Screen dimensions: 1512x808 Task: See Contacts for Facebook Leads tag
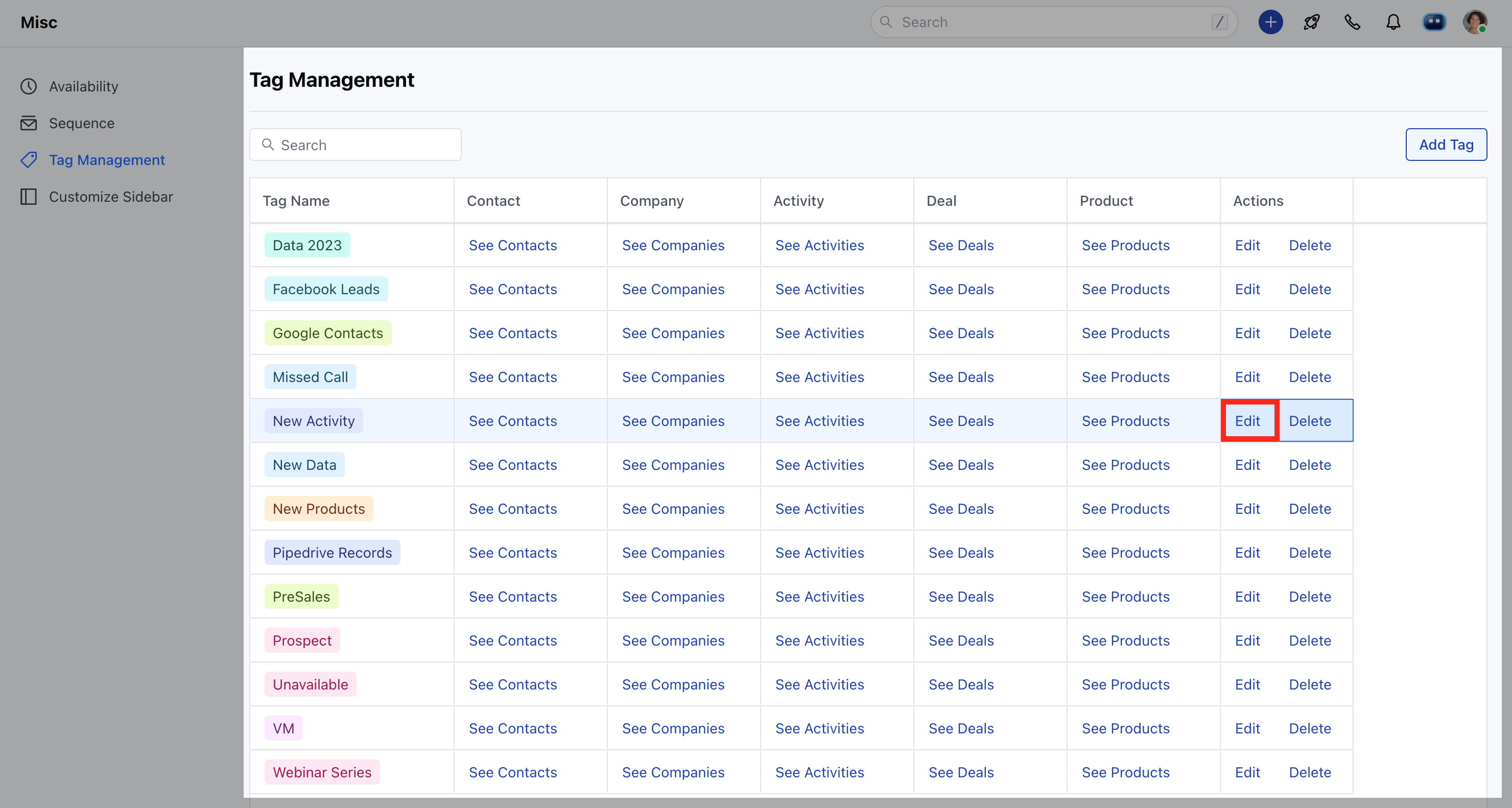pyautogui.click(x=512, y=289)
